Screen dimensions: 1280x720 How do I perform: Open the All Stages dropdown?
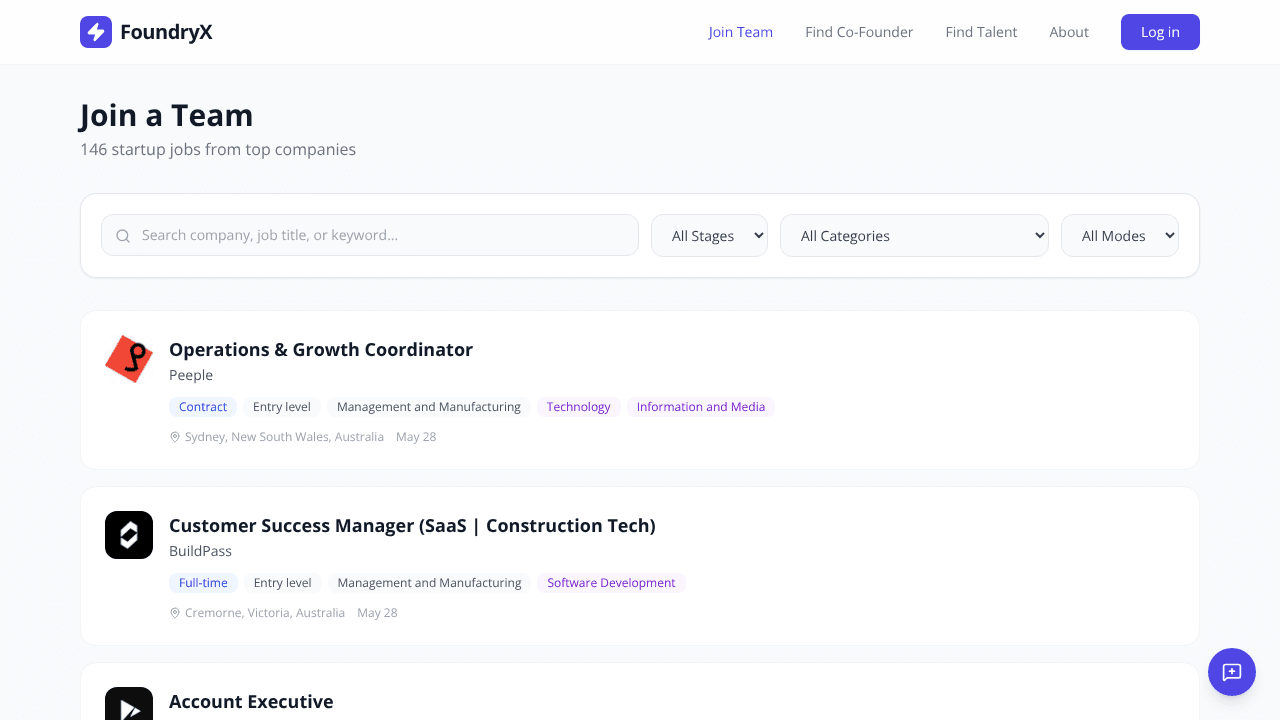tap(709, 236)
